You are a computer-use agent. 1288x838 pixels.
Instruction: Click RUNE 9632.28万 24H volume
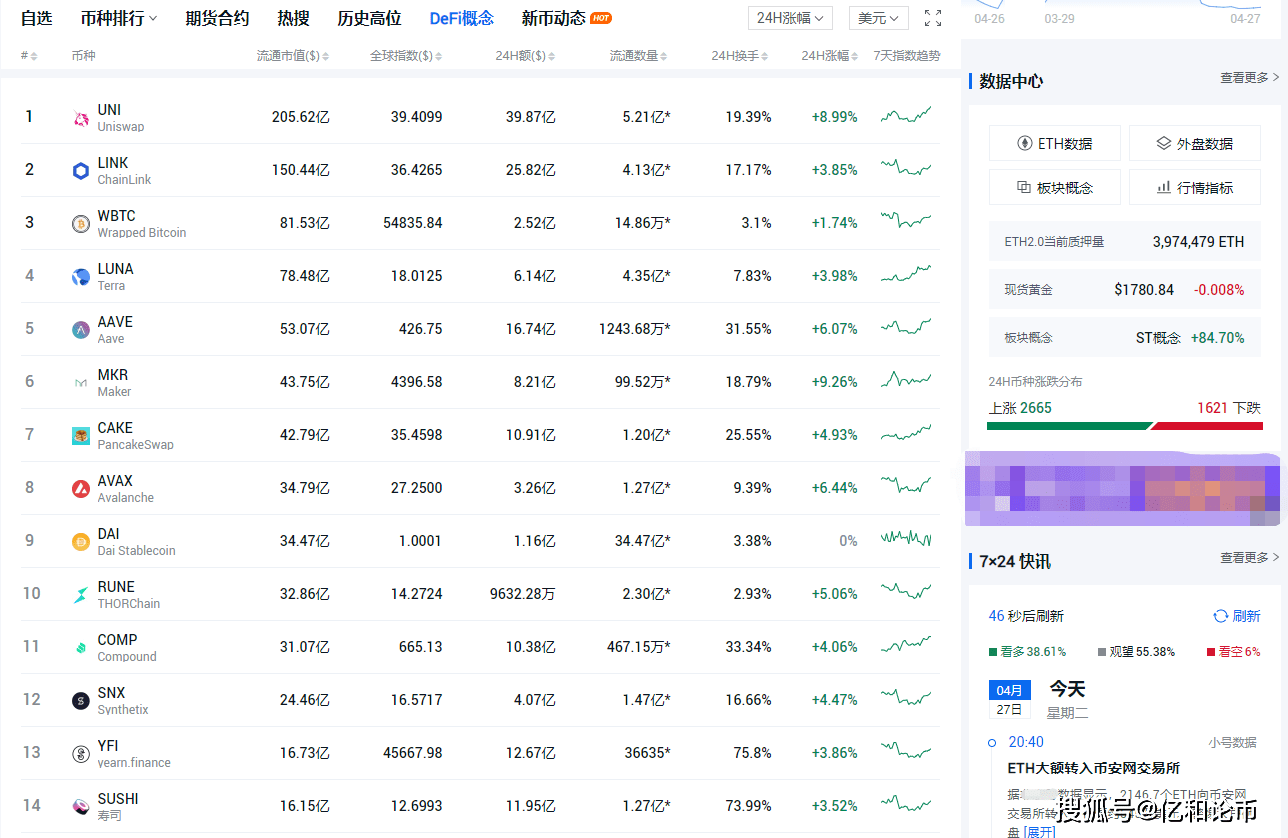pos(523,594)
